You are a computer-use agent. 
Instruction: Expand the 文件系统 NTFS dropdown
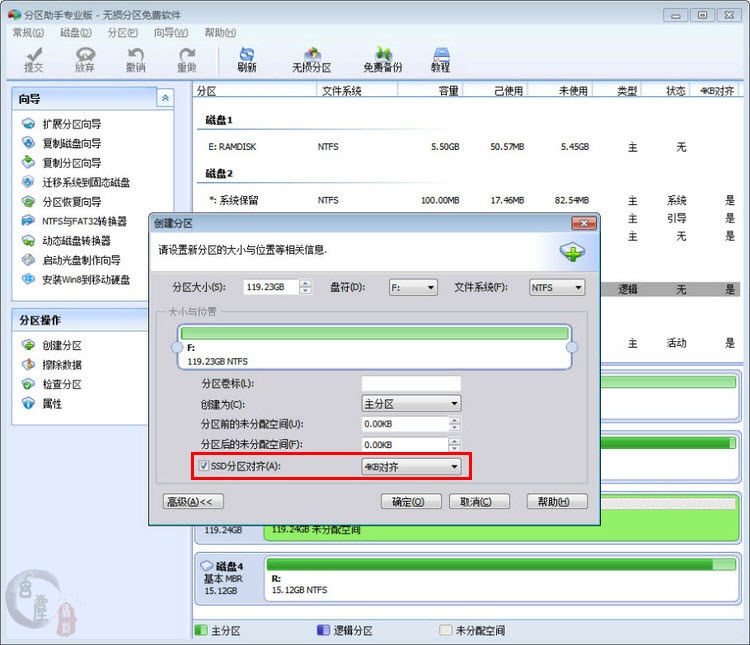click(x=557, y=287)
